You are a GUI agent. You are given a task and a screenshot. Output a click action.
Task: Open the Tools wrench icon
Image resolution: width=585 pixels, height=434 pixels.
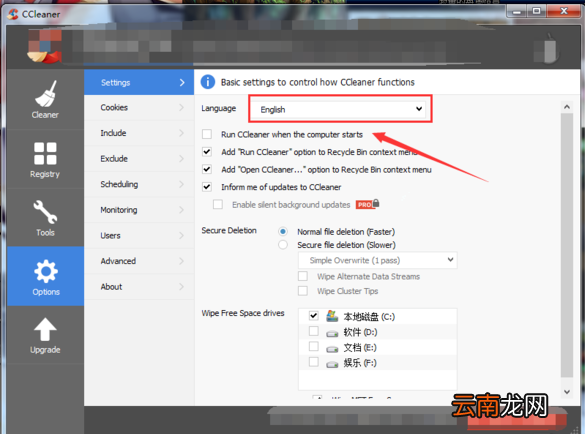click(x=45, y=212)
